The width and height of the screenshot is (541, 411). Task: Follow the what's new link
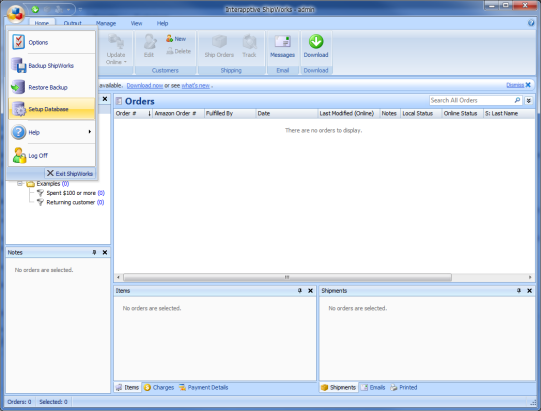(196, 85)
